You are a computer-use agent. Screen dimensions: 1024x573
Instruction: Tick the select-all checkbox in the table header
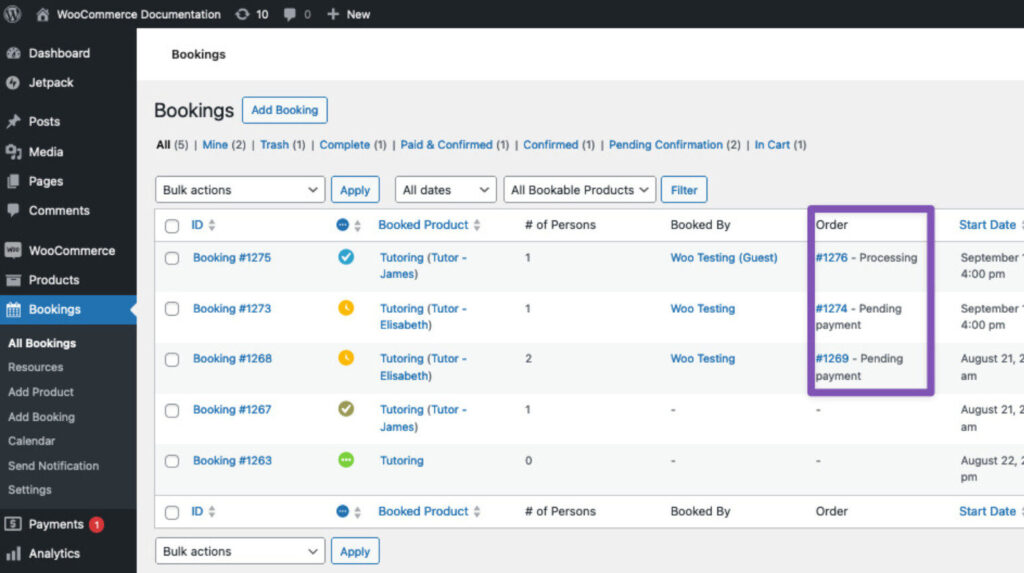(172, 226)
